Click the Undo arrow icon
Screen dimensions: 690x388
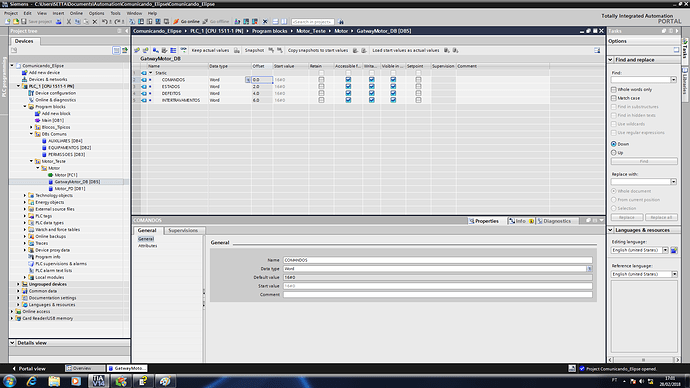(x=104, y=21)
